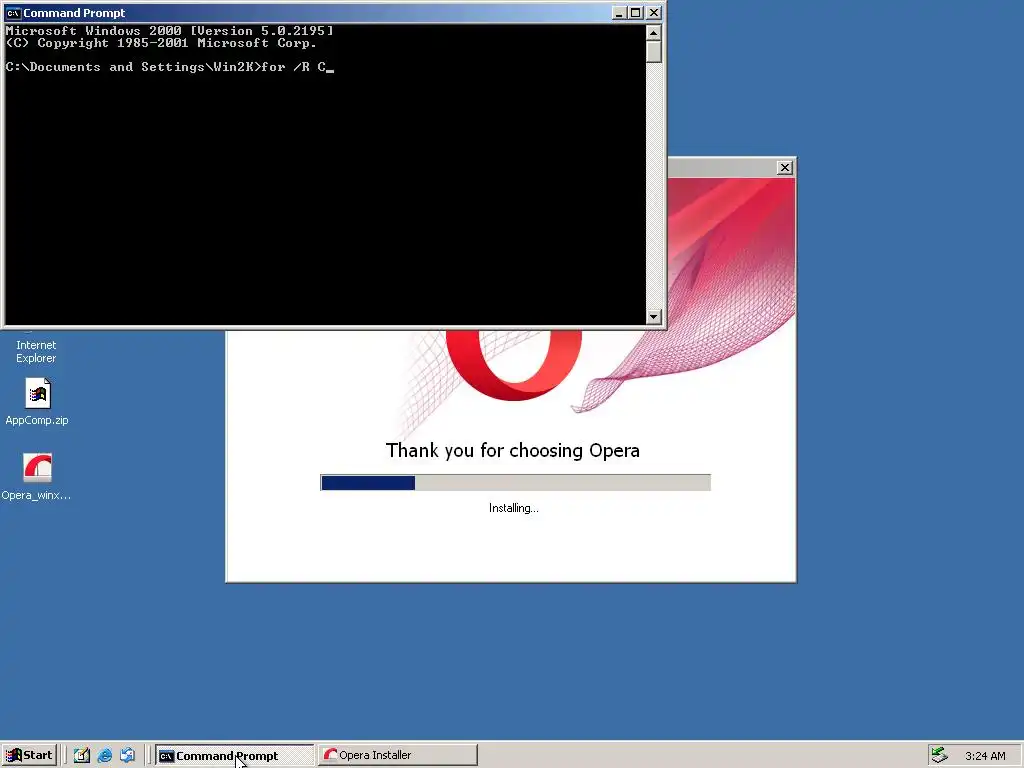Viewport: 1024px width, 768px height.
Task: Click the Command Prompt scroll up arrow
Action: pyautogui.click(x=654, y=32)
